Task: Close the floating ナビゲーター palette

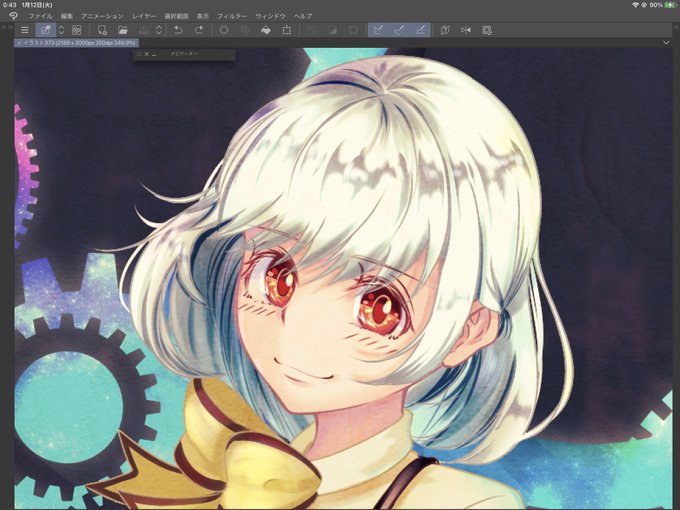Action: click(x=146, y=54)
